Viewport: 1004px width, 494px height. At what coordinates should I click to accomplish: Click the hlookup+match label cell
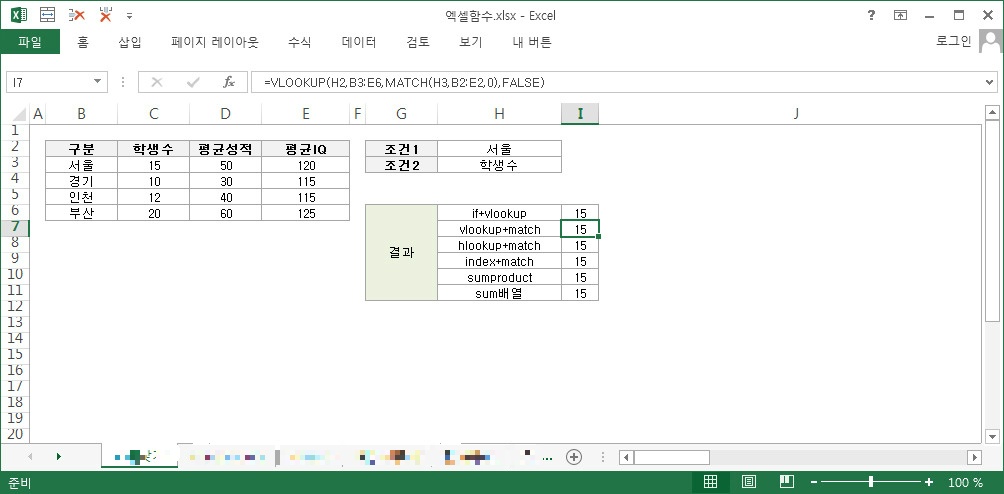(499, 245)
